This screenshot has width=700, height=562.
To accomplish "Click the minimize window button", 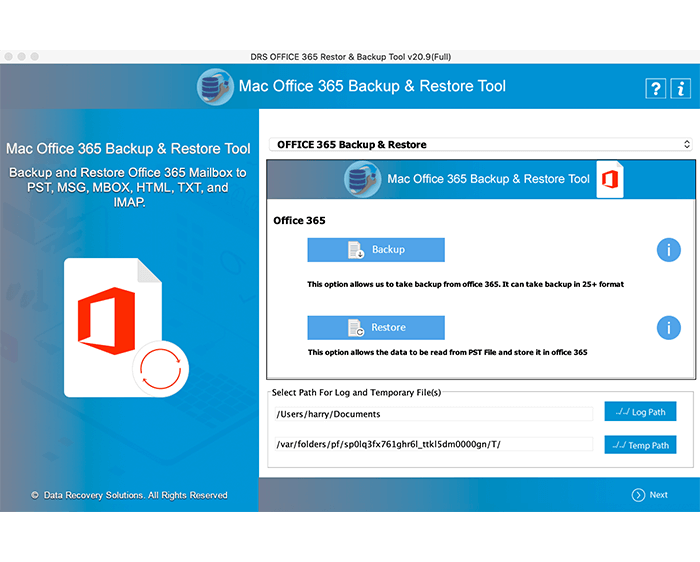I will pyautogui.click(x=21, y=56).
